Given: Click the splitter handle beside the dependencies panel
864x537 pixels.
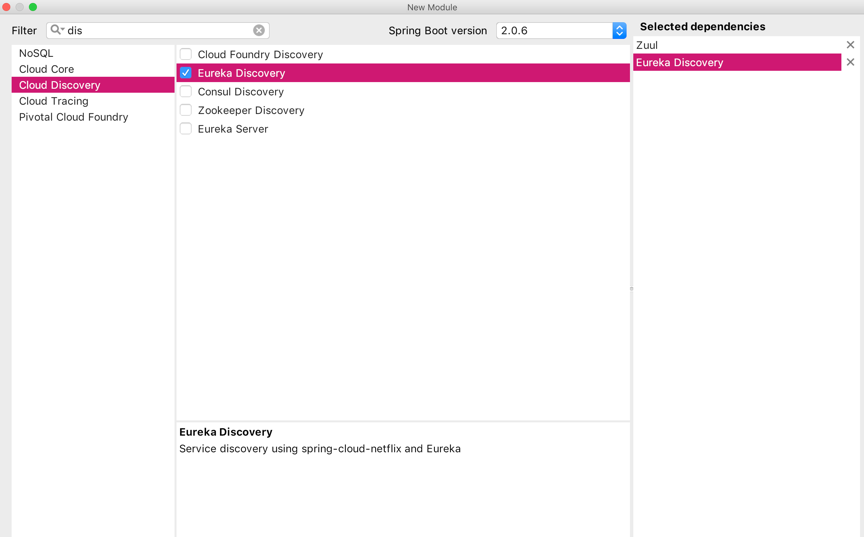Looking at the screenshot, I should (x=631, y=289).
